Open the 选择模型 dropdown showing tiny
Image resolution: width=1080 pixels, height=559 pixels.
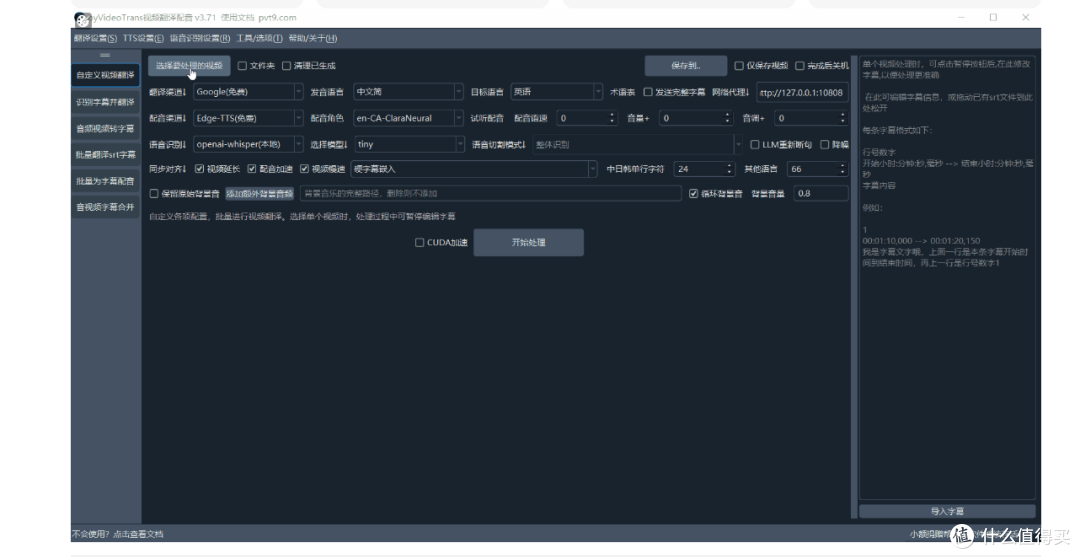tap(410, 145)
